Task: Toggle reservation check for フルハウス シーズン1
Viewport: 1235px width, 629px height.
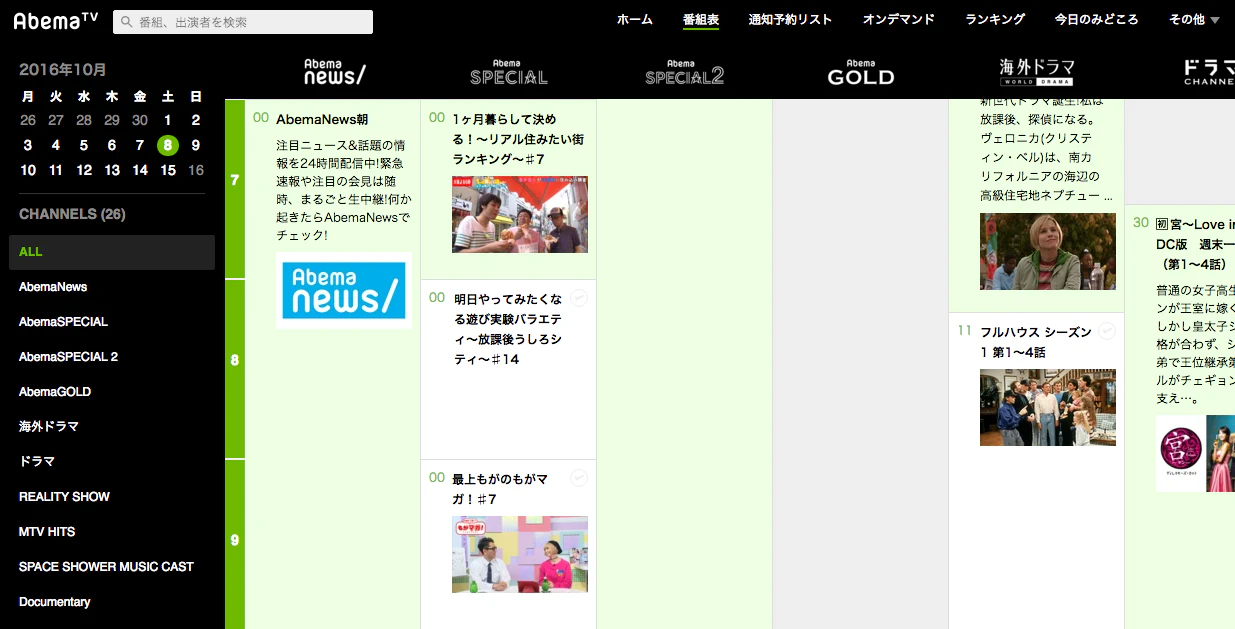Action: (x=1107, y=331)
